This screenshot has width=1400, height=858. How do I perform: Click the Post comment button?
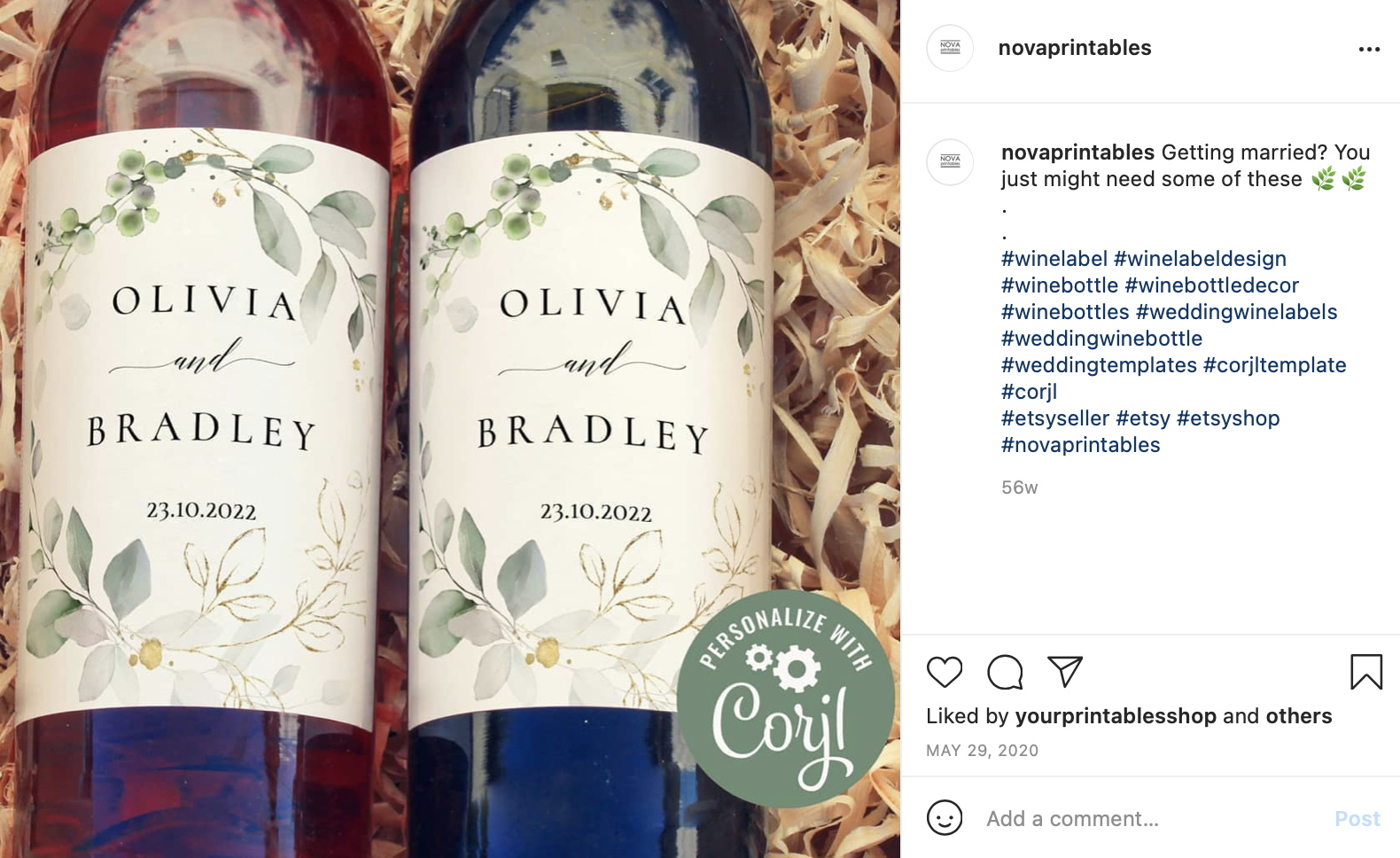tap(1357, 818)
